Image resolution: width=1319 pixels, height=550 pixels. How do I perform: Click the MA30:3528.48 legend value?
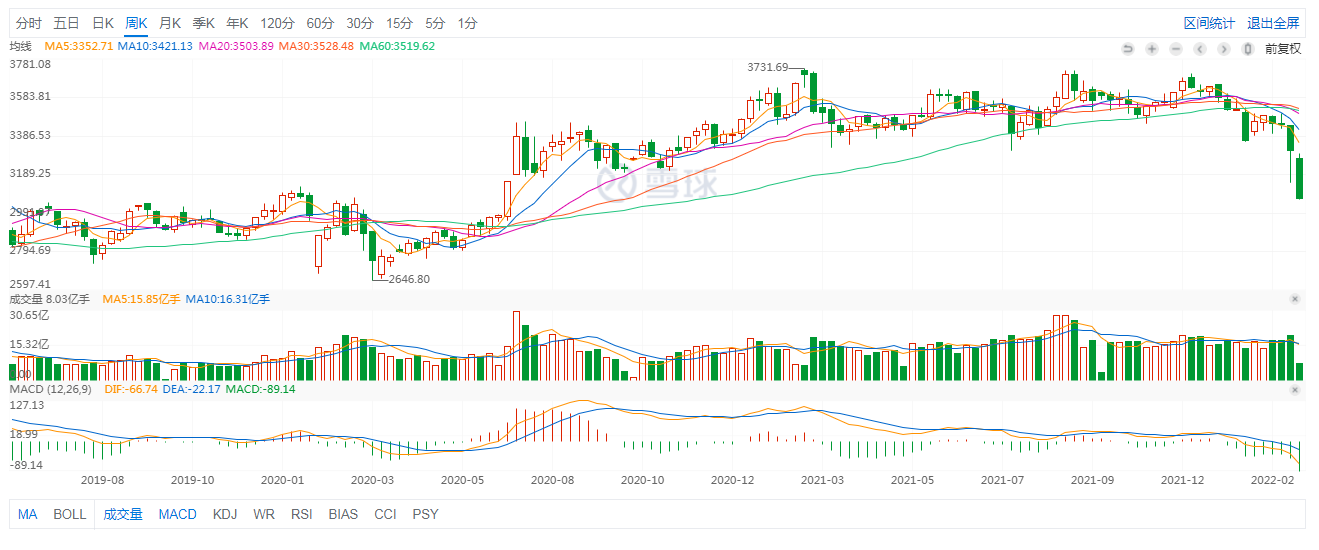[316, 46]
